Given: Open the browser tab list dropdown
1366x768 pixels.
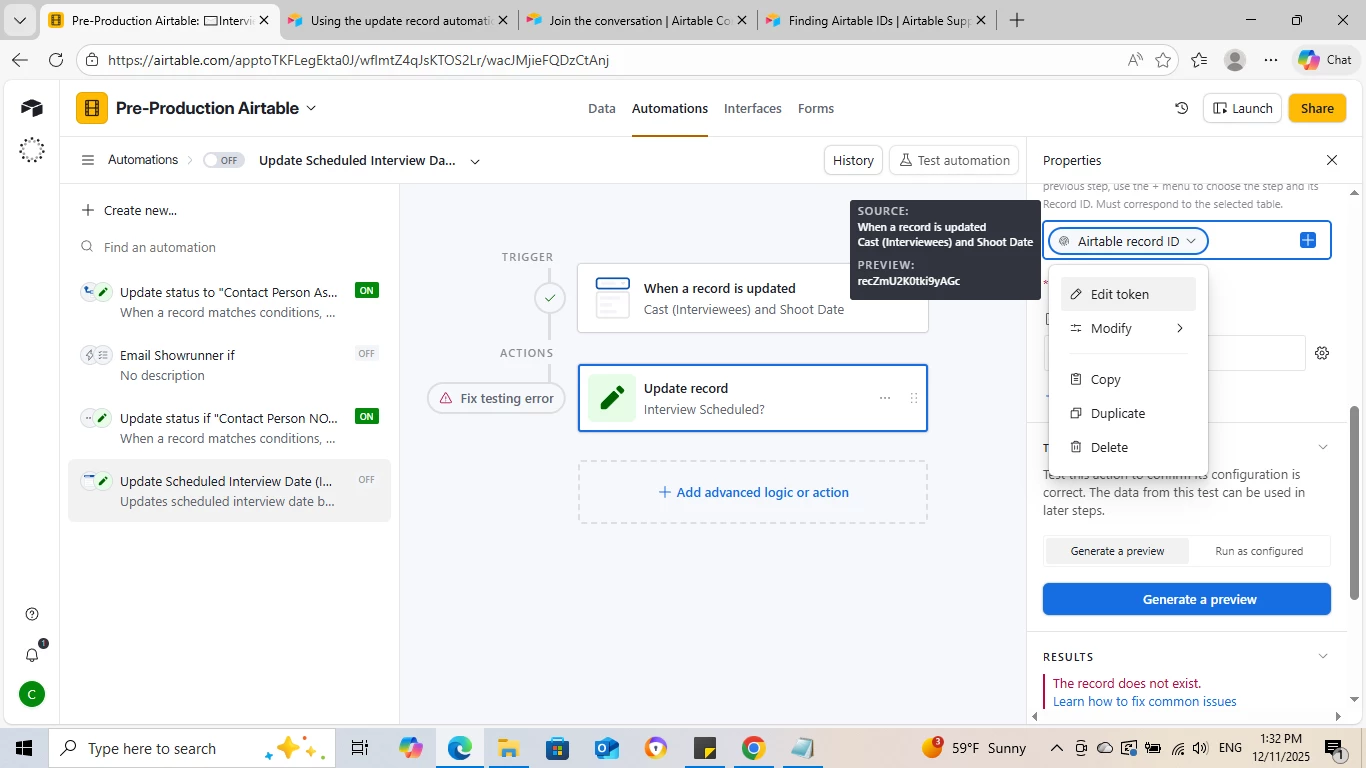Looking at the screenshot, I should coord(20,20).
